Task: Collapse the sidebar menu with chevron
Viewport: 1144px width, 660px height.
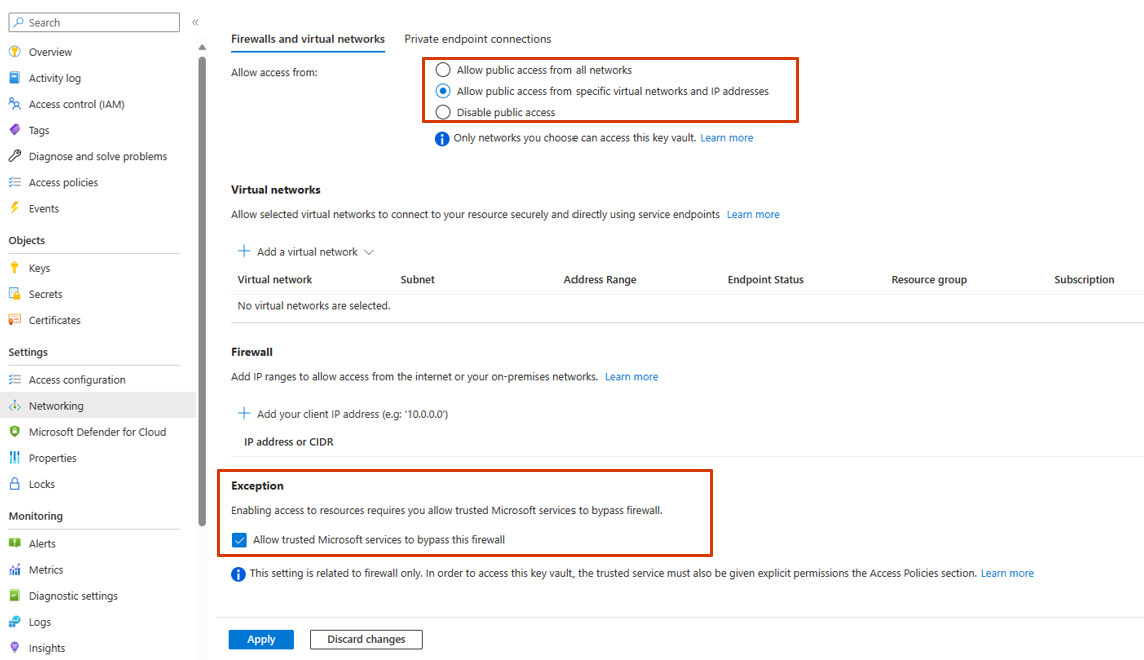Action: click(195, 22)
